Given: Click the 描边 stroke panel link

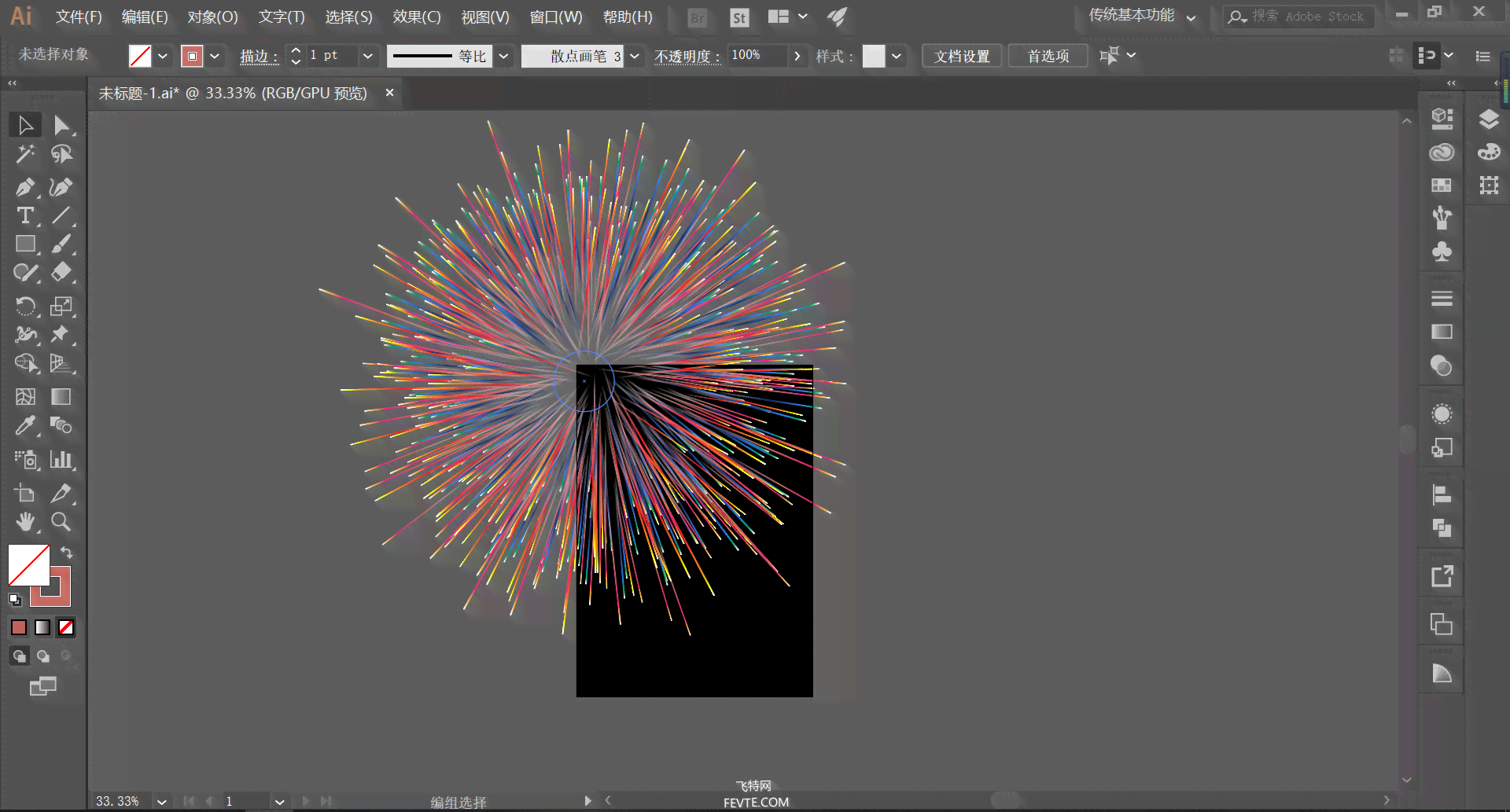Looking at the screenshot, I should pyautogui.click(x=259, y=57).
